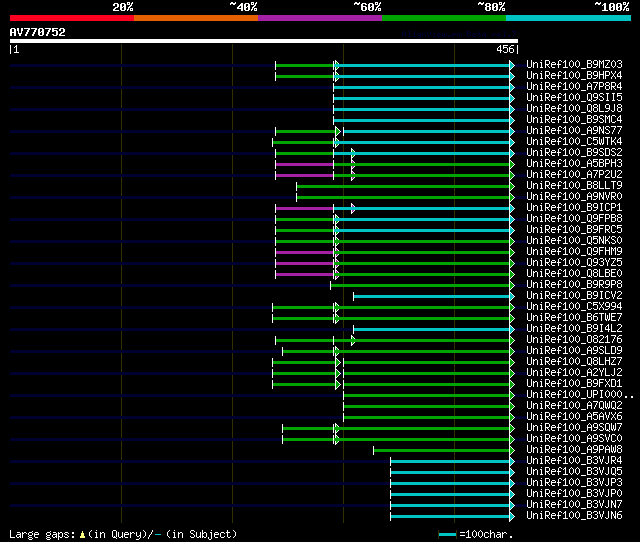Select the UniRef100_B3VJR4 label

pyautogui.click(x=574, y=461)
